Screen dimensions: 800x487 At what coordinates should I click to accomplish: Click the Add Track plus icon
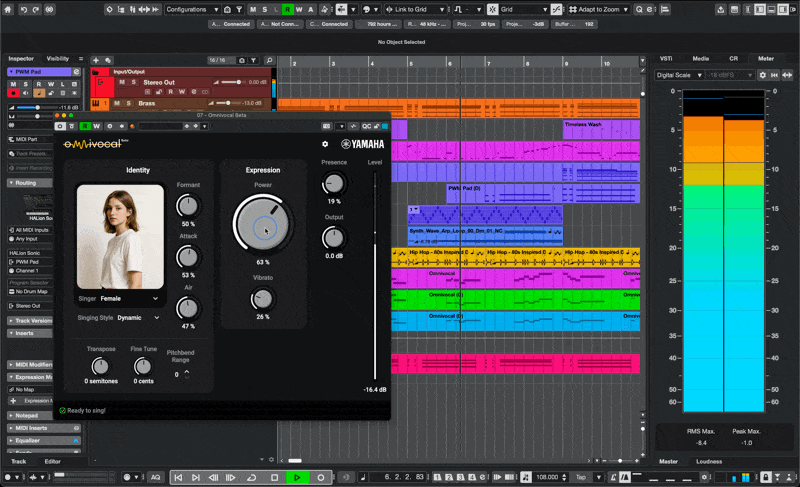point(97,60)
